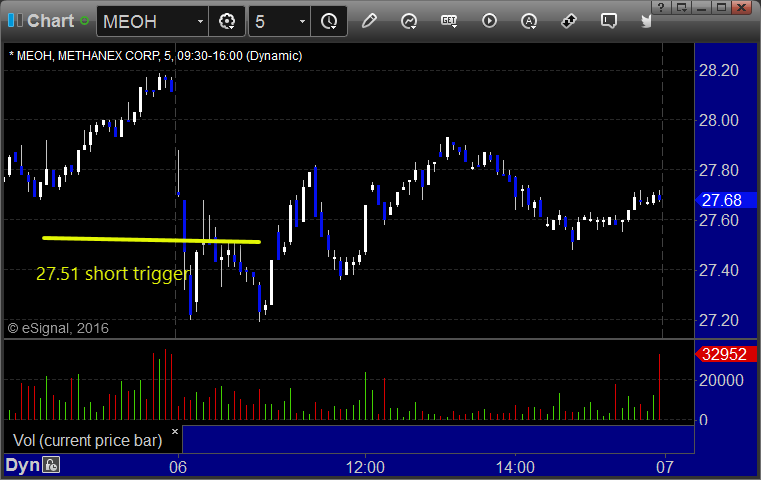This screenshot has width=761, height=480.
Task: Open the symbol dropdown arrow next to MEOH
Action: [200, 21]
